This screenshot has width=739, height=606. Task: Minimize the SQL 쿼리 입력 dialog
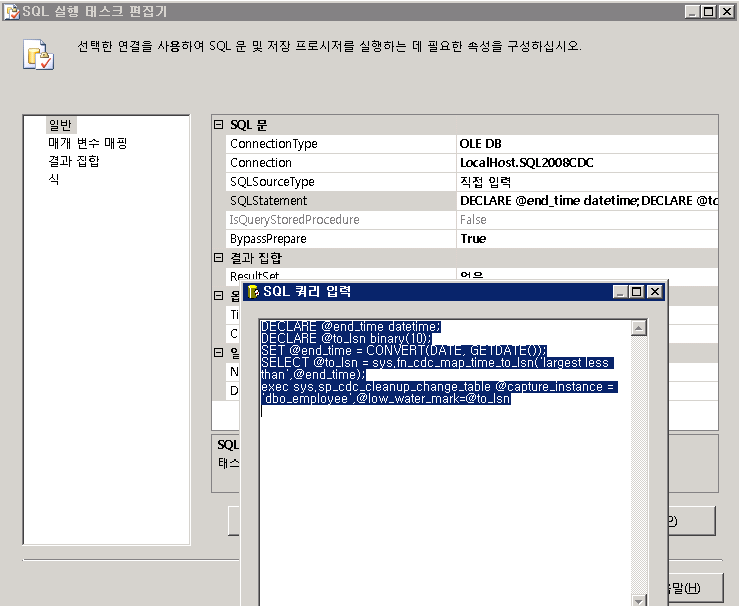pyautogui.click(x=620, y=292)
